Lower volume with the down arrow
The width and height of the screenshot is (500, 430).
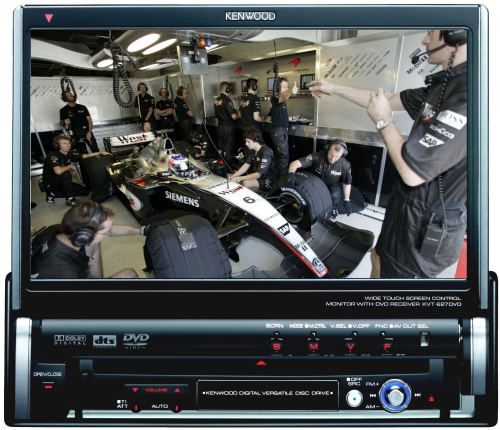point(135,390)
